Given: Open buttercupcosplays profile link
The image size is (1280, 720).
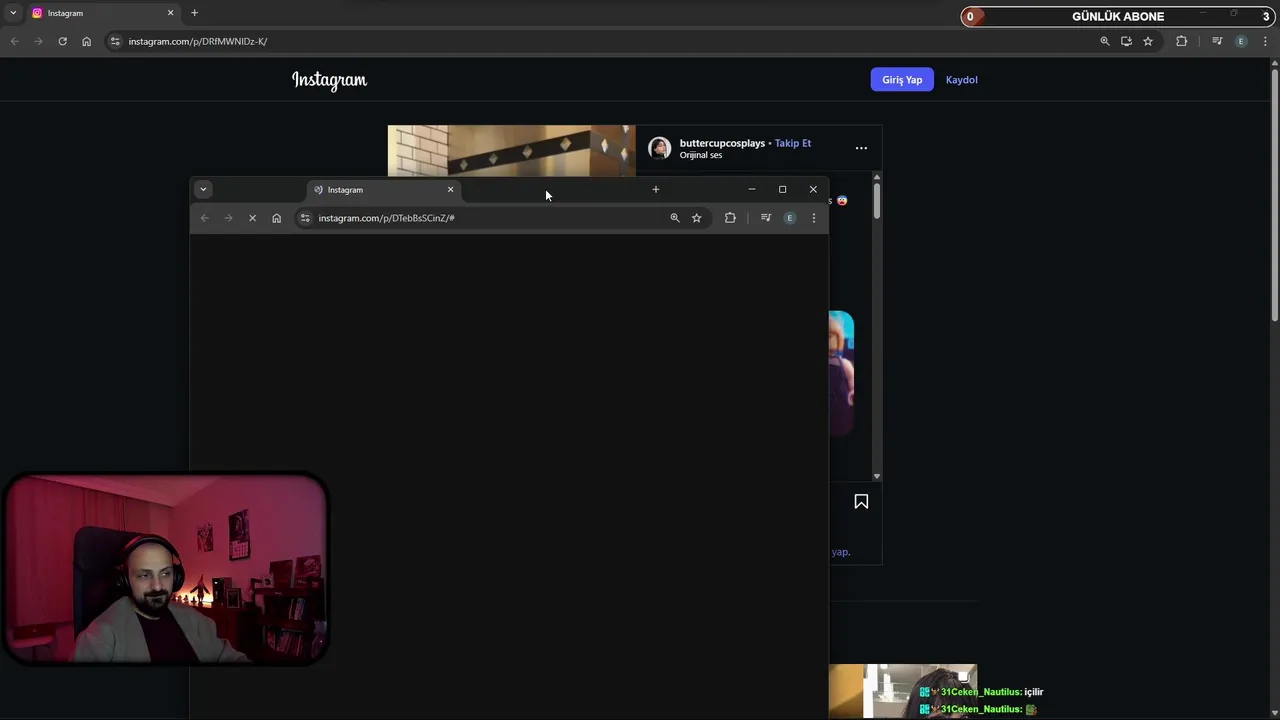Looking at the screenshot, I should point(722,143).
